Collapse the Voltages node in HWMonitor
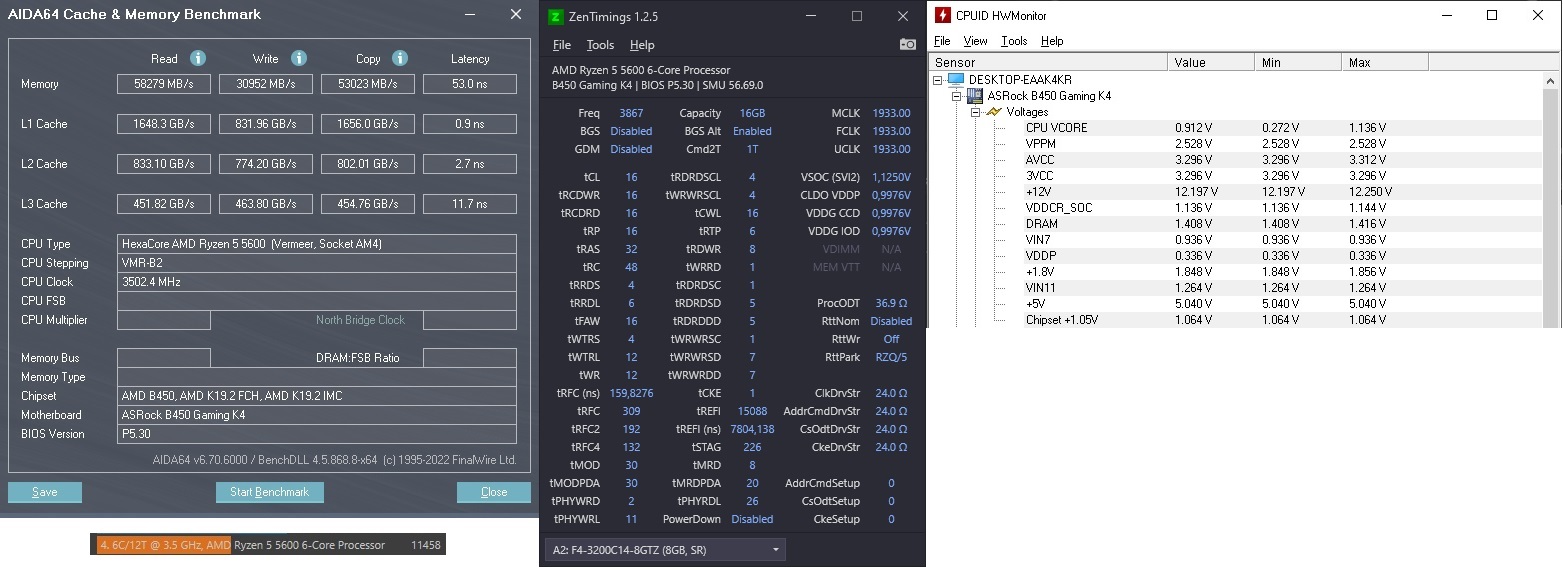 coord(975,112)
